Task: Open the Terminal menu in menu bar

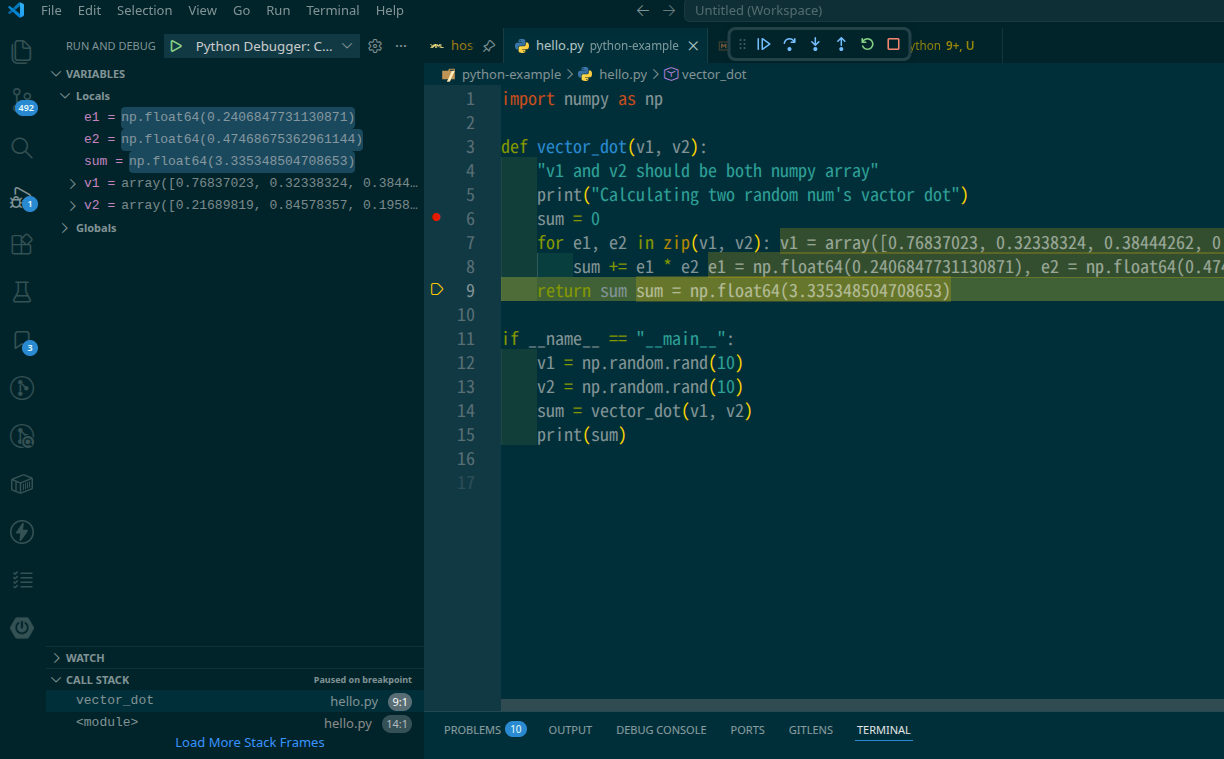Action: tap(332, 11)
